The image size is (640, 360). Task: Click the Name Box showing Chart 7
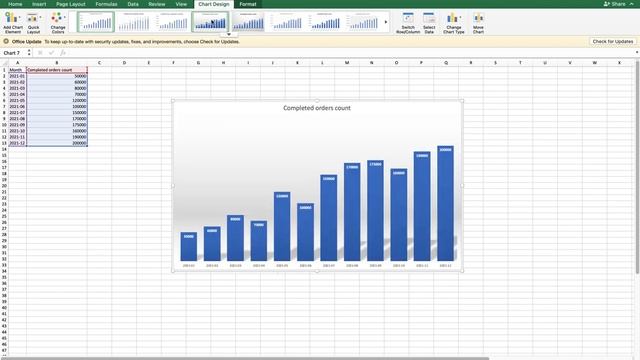(14, 53)
